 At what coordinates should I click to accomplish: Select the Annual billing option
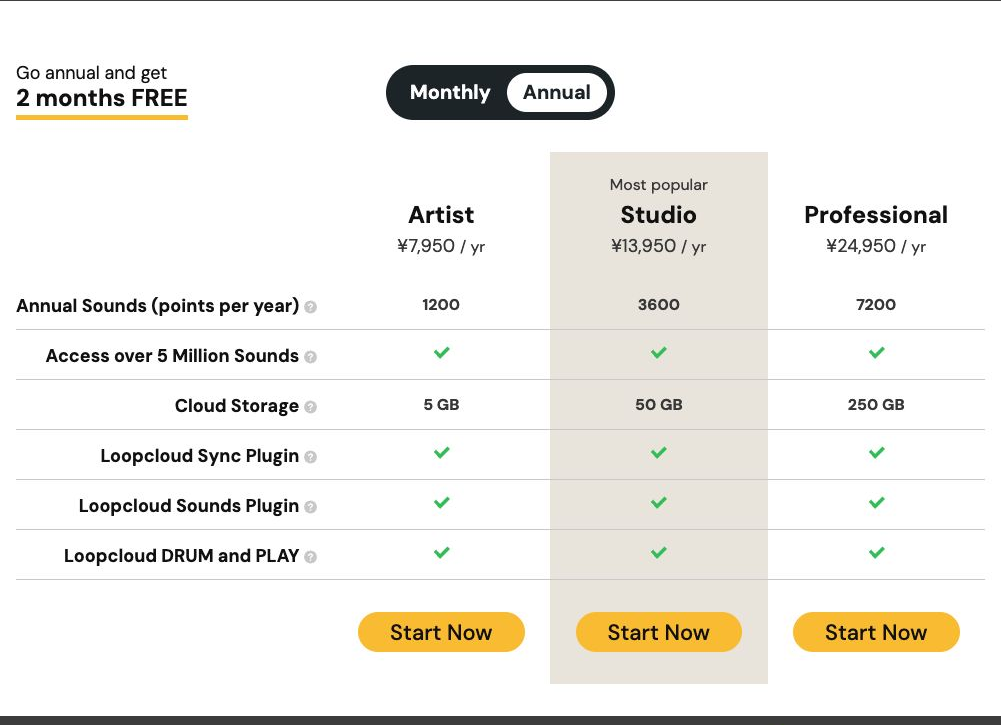click(x=557, y=93)
